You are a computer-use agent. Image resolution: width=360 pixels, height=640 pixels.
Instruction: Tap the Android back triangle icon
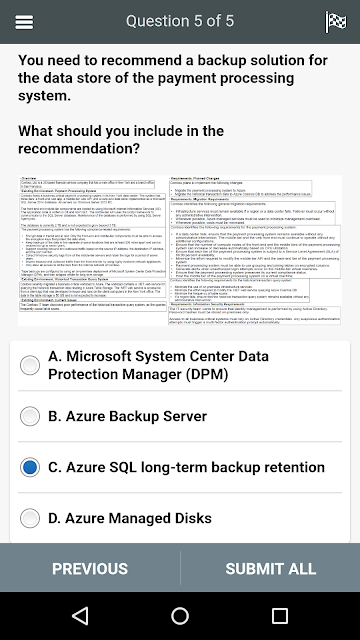click(x=80, y=616)
